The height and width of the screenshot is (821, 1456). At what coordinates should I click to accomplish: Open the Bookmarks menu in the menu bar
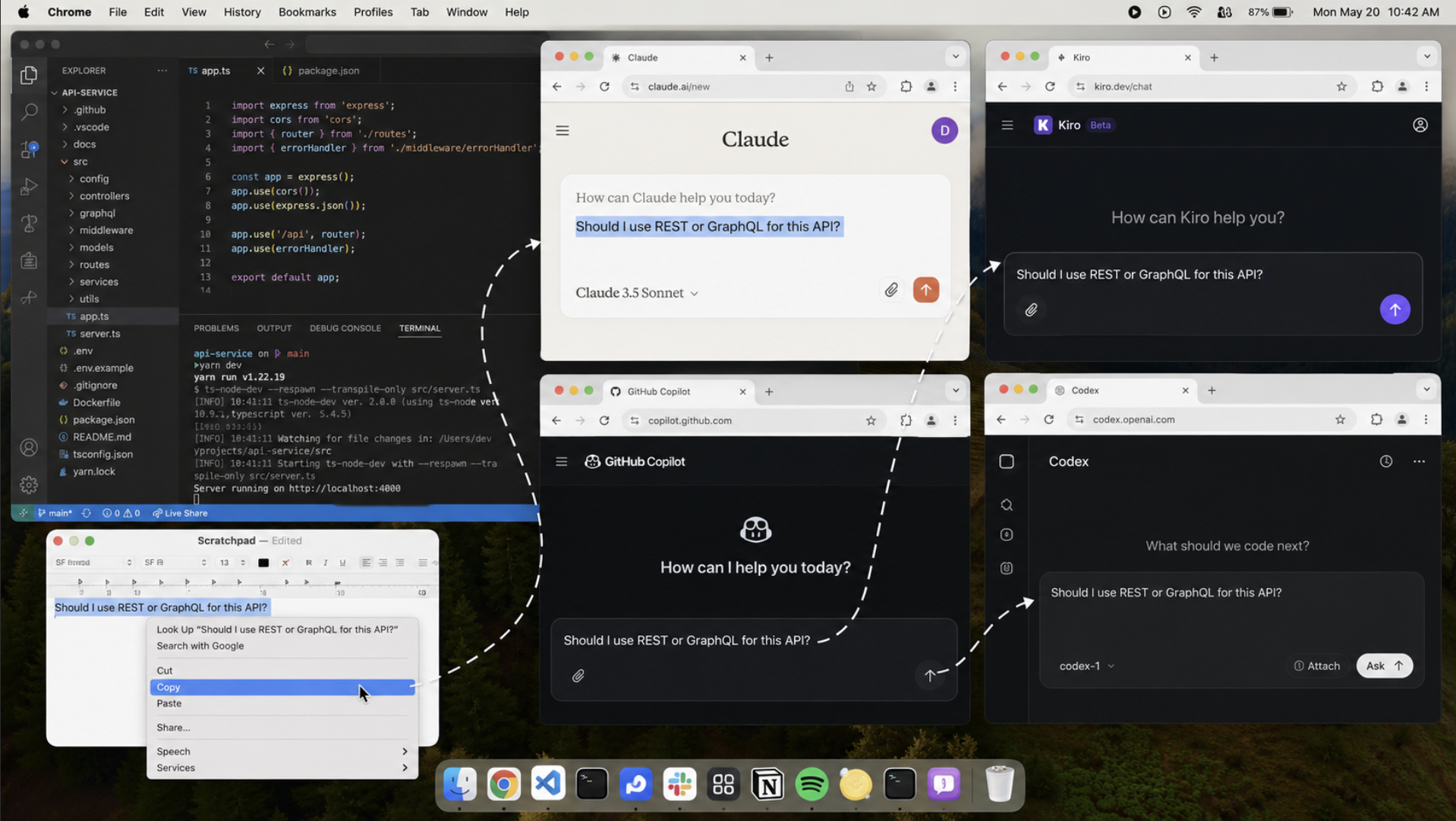307,12
